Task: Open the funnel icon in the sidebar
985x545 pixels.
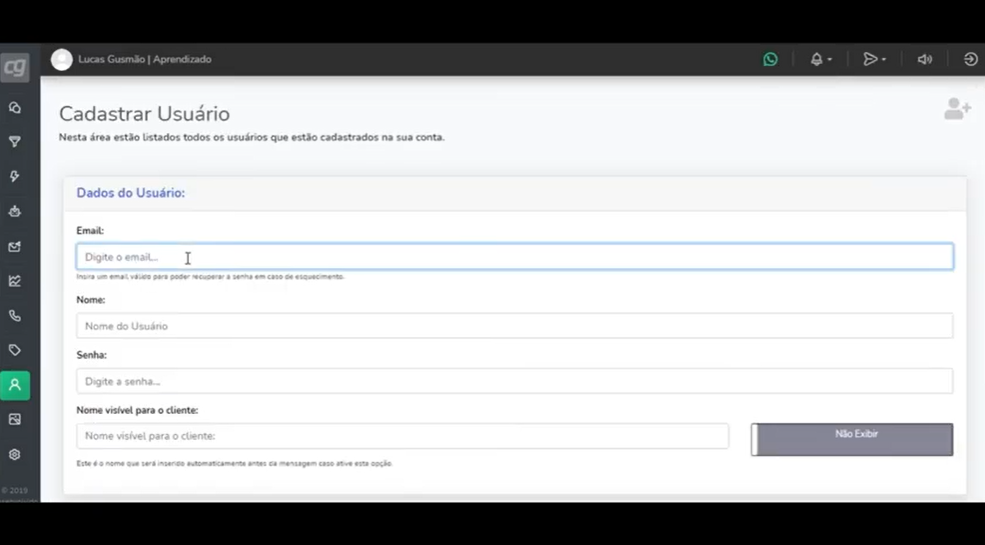Action: click(14, 142)
